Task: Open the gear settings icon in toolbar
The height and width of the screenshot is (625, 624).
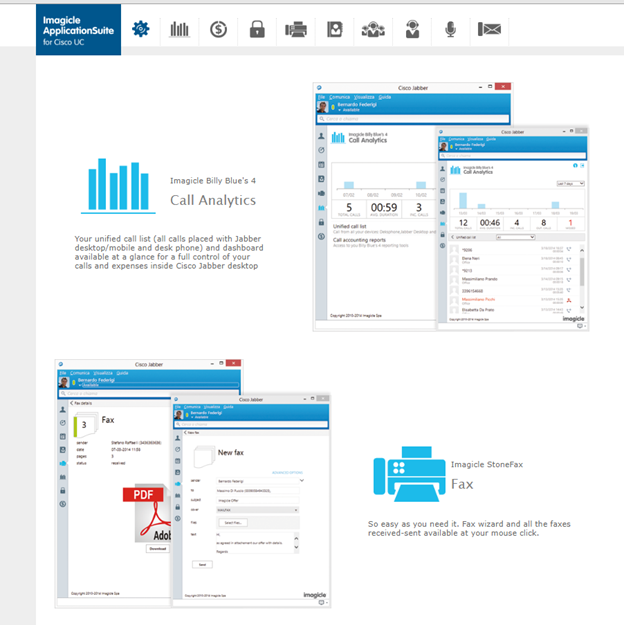Action: click(141, 29)
